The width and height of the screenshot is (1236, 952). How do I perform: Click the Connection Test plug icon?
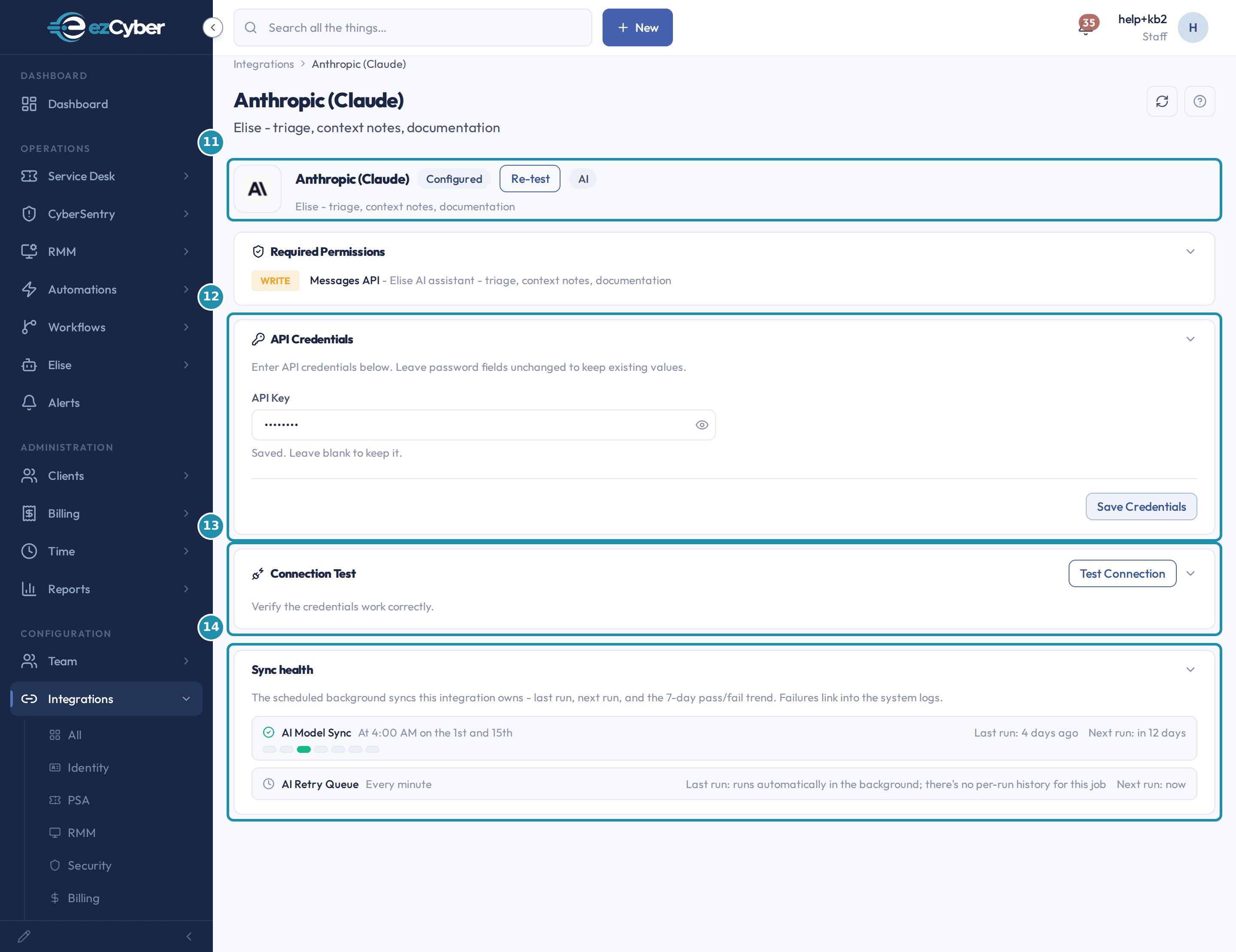click(258, 574)
